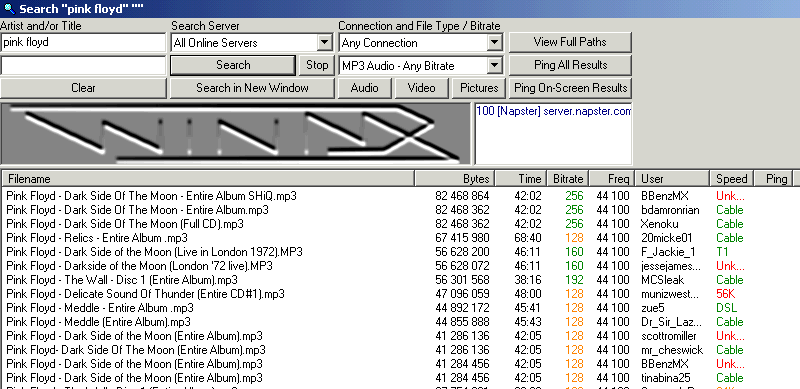Select the Video file type button
The image size is (800, 389).
pyautogui.click(x=421, y=88)
